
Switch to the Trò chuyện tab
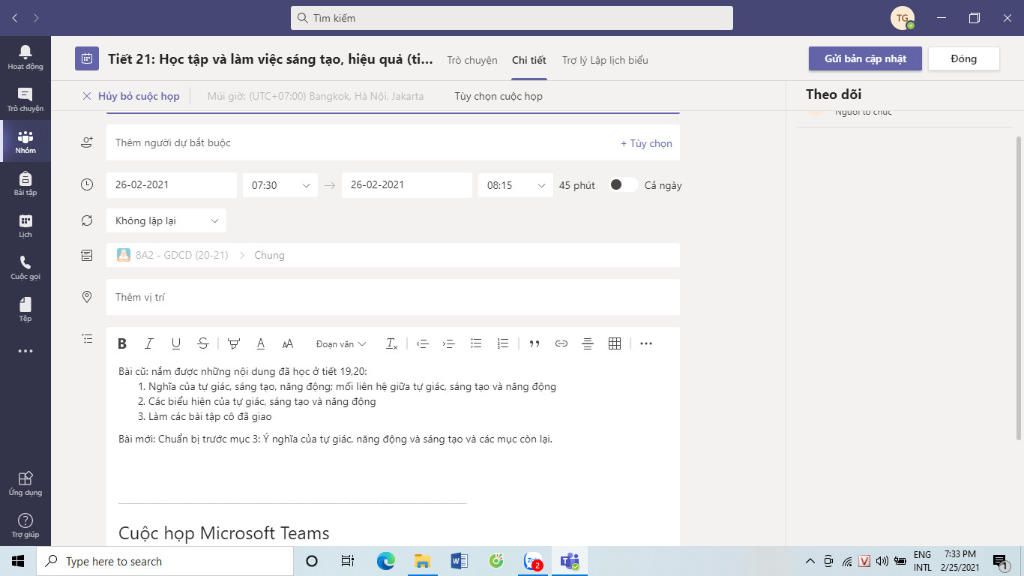coord(472,60)
